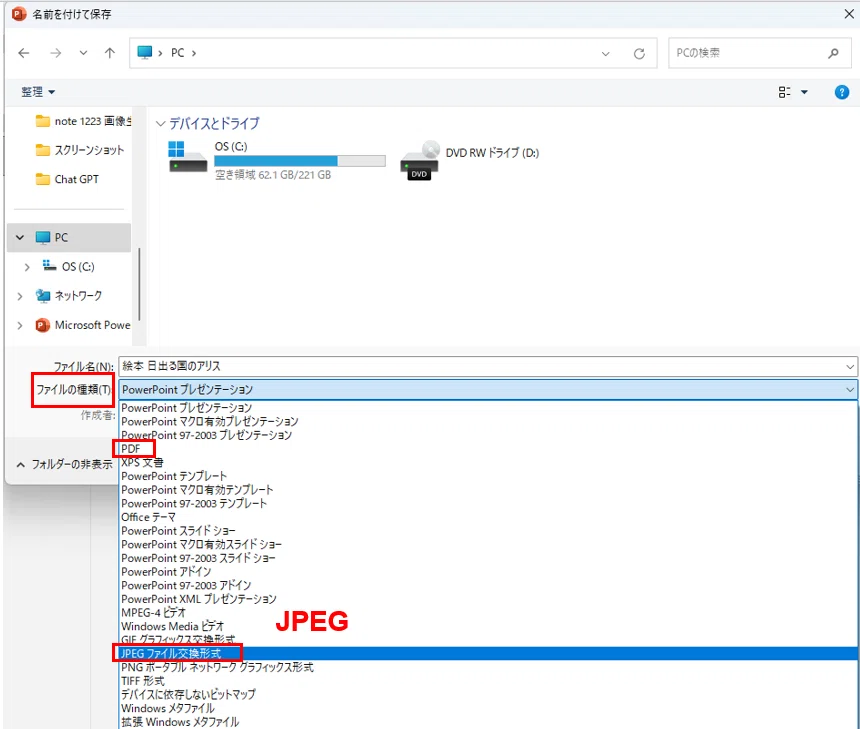Choose PowerPoint スライド ショー format
860x729 pixels.
[x=488, y=531]
